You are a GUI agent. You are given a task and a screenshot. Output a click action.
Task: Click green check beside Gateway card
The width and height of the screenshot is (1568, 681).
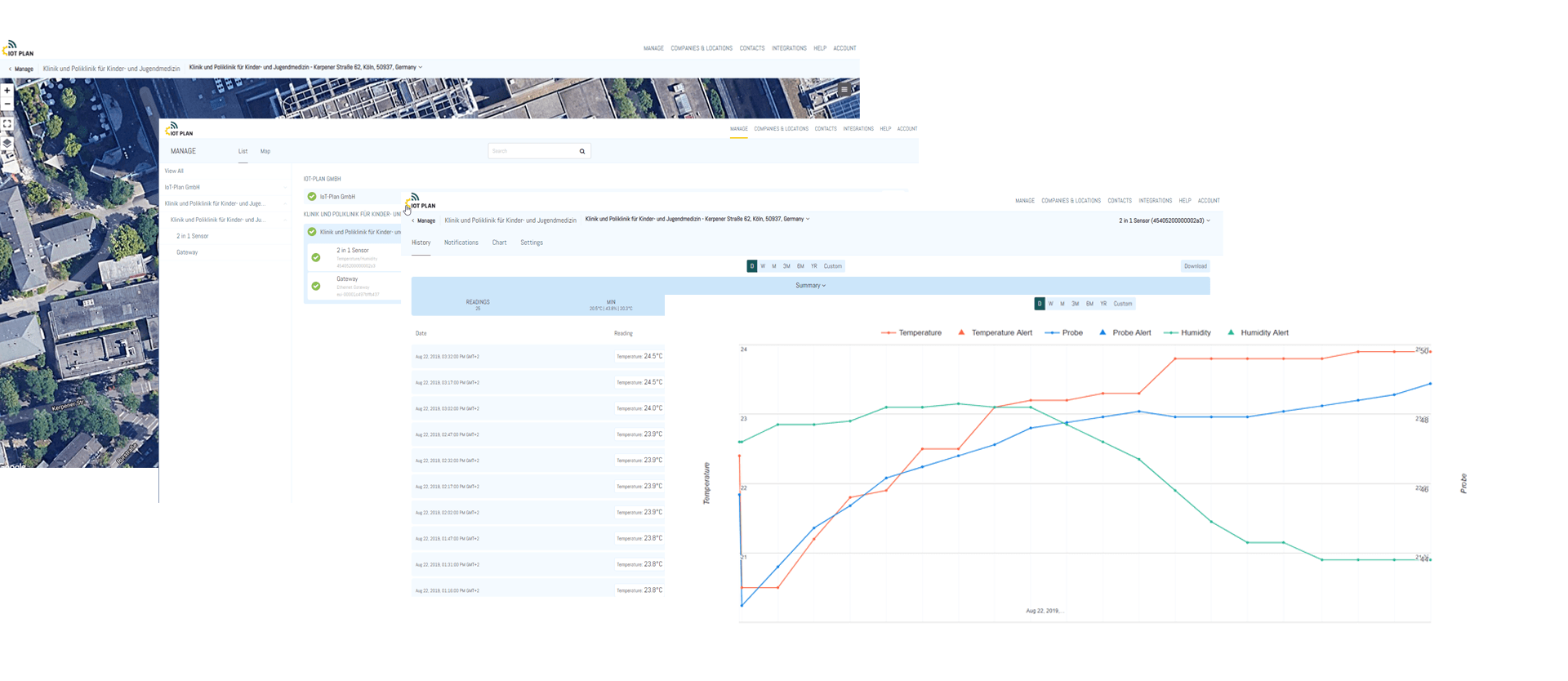(316, 286)
